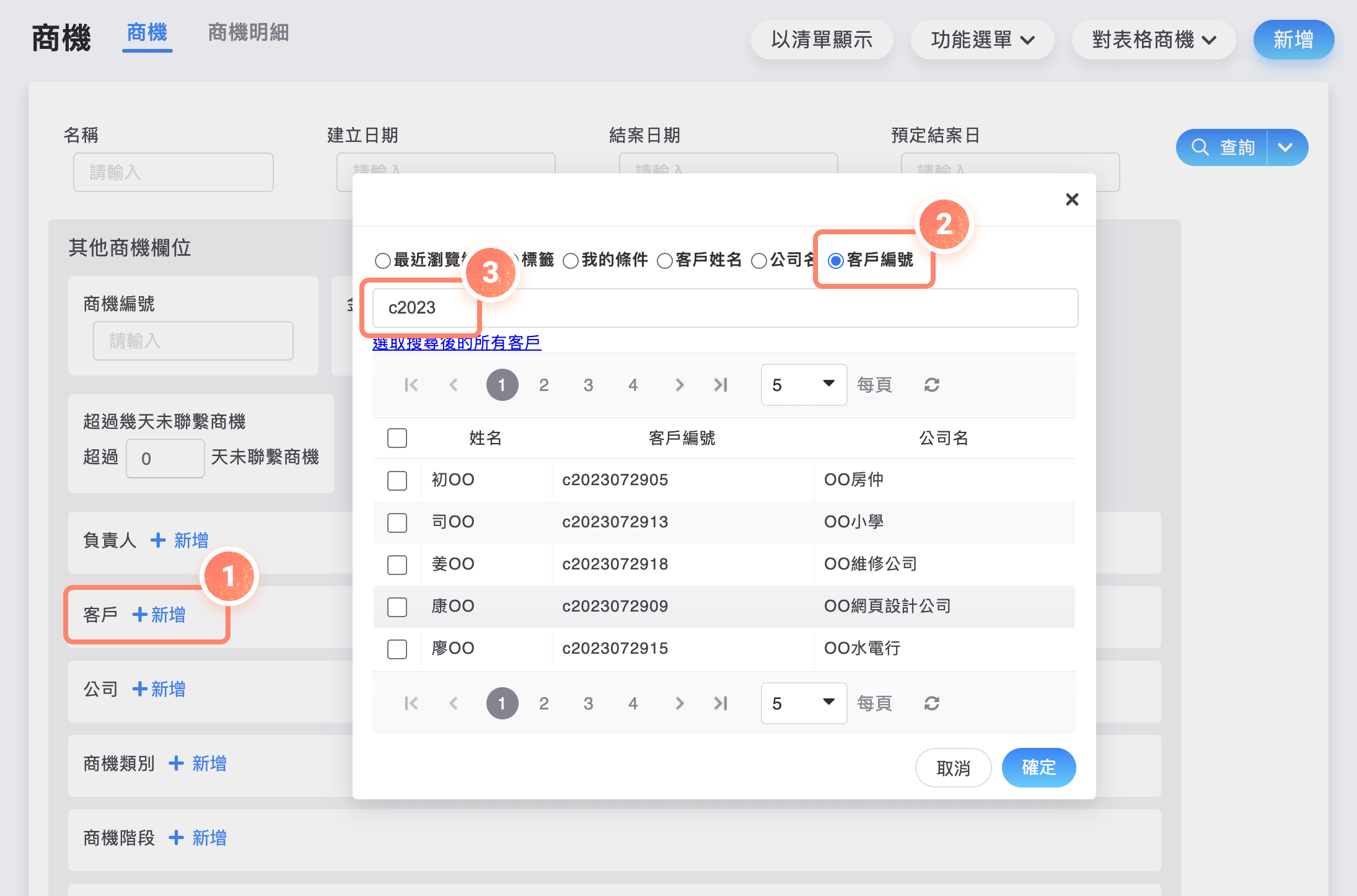Open the per-page count dropdown above table
1357x896 pixels.
[x=803, y=385]
